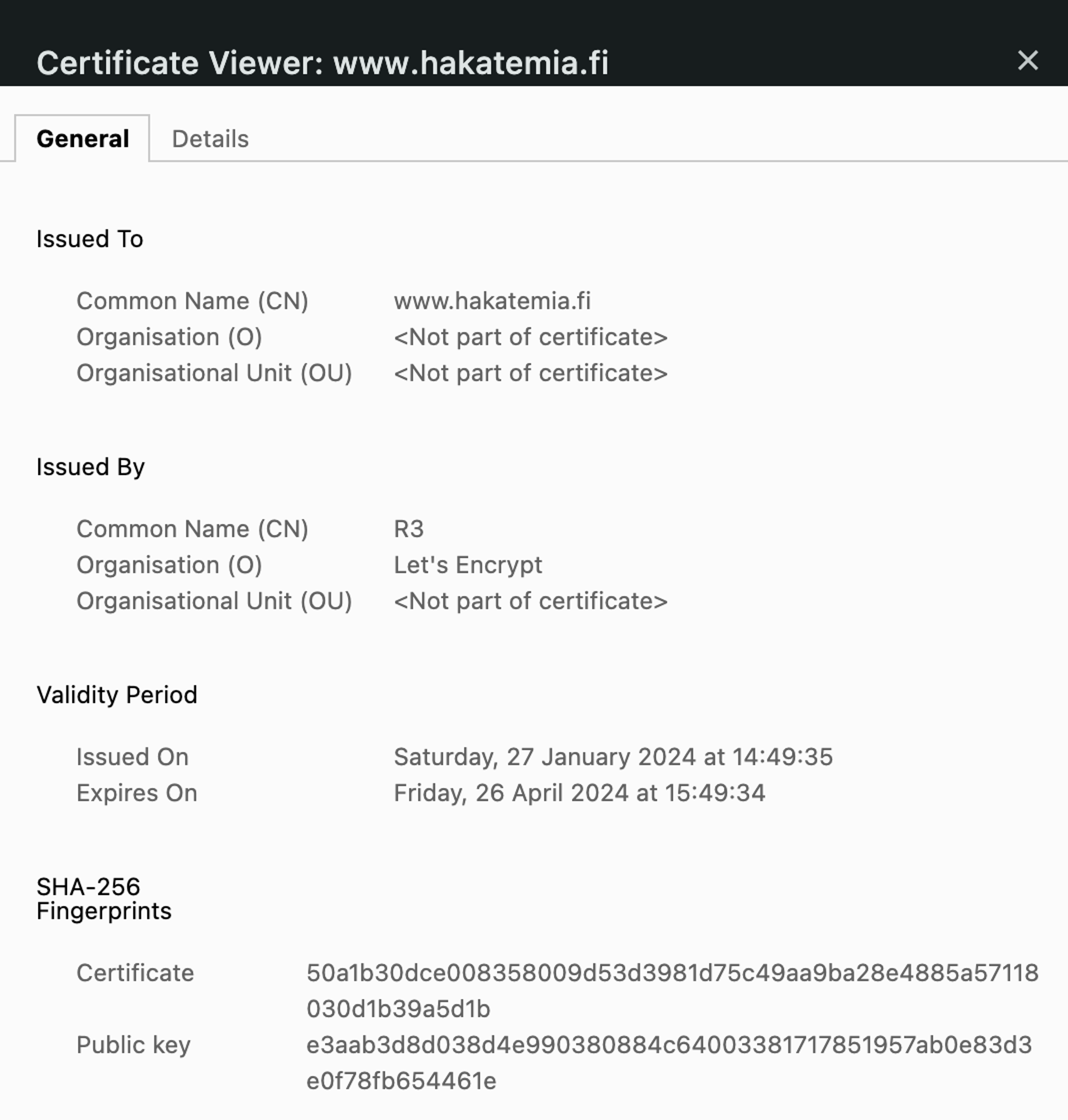The image size is (1068, 1120).
Task: Click the Issued By section heading
Action: [x=90, y=467]
